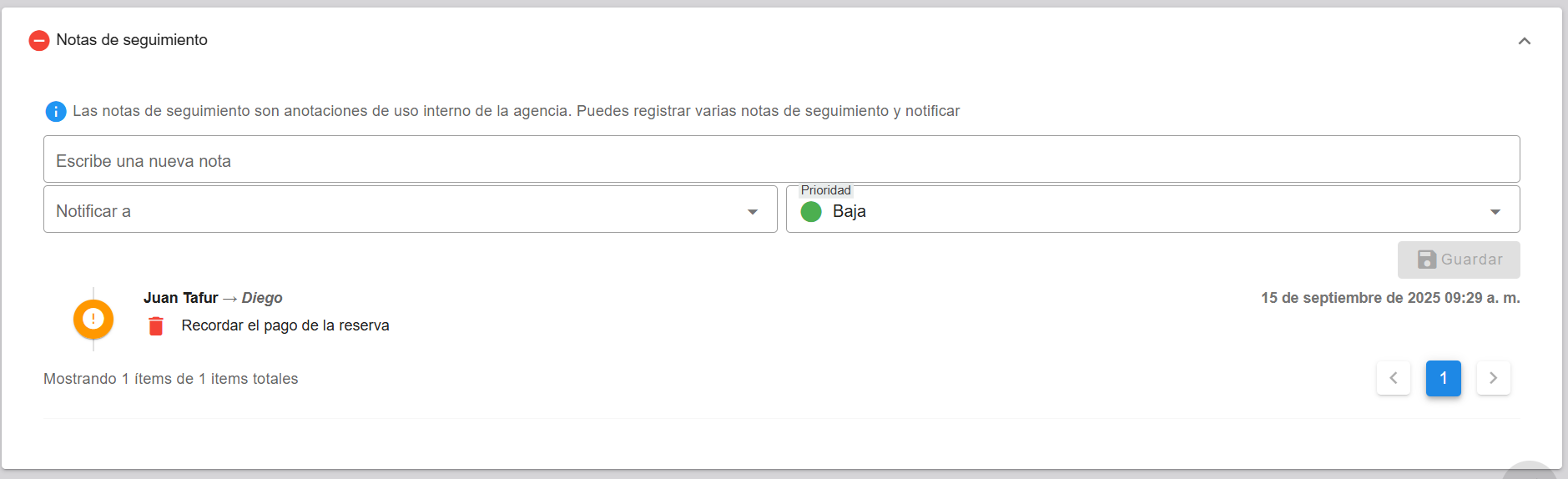Click the floppy disk save icon
The height and width of the screenshot is (479, 1568).
pyautogui.click(x=1427, y=260)
